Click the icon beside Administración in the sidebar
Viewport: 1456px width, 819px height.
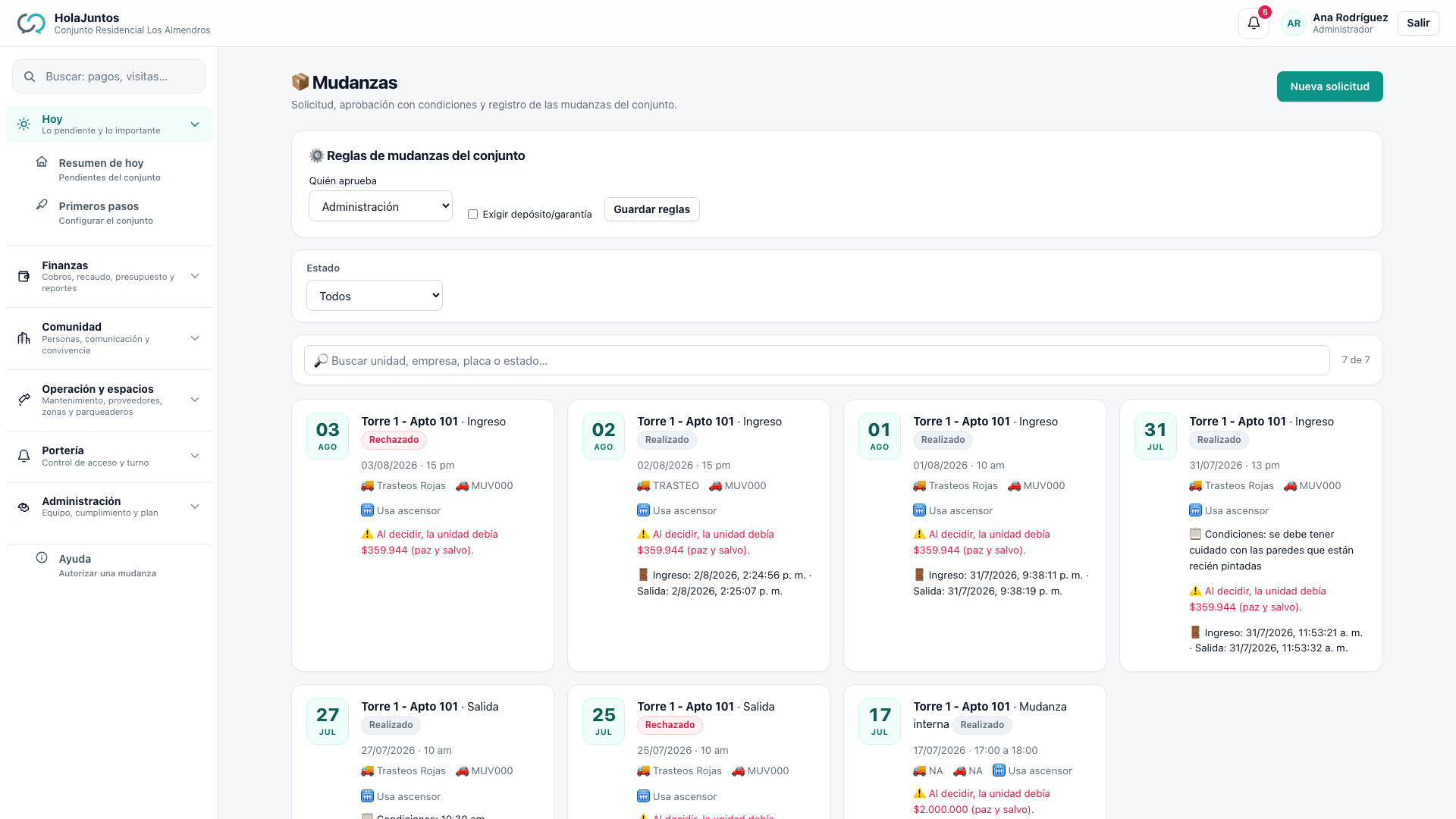pos(24,507)
